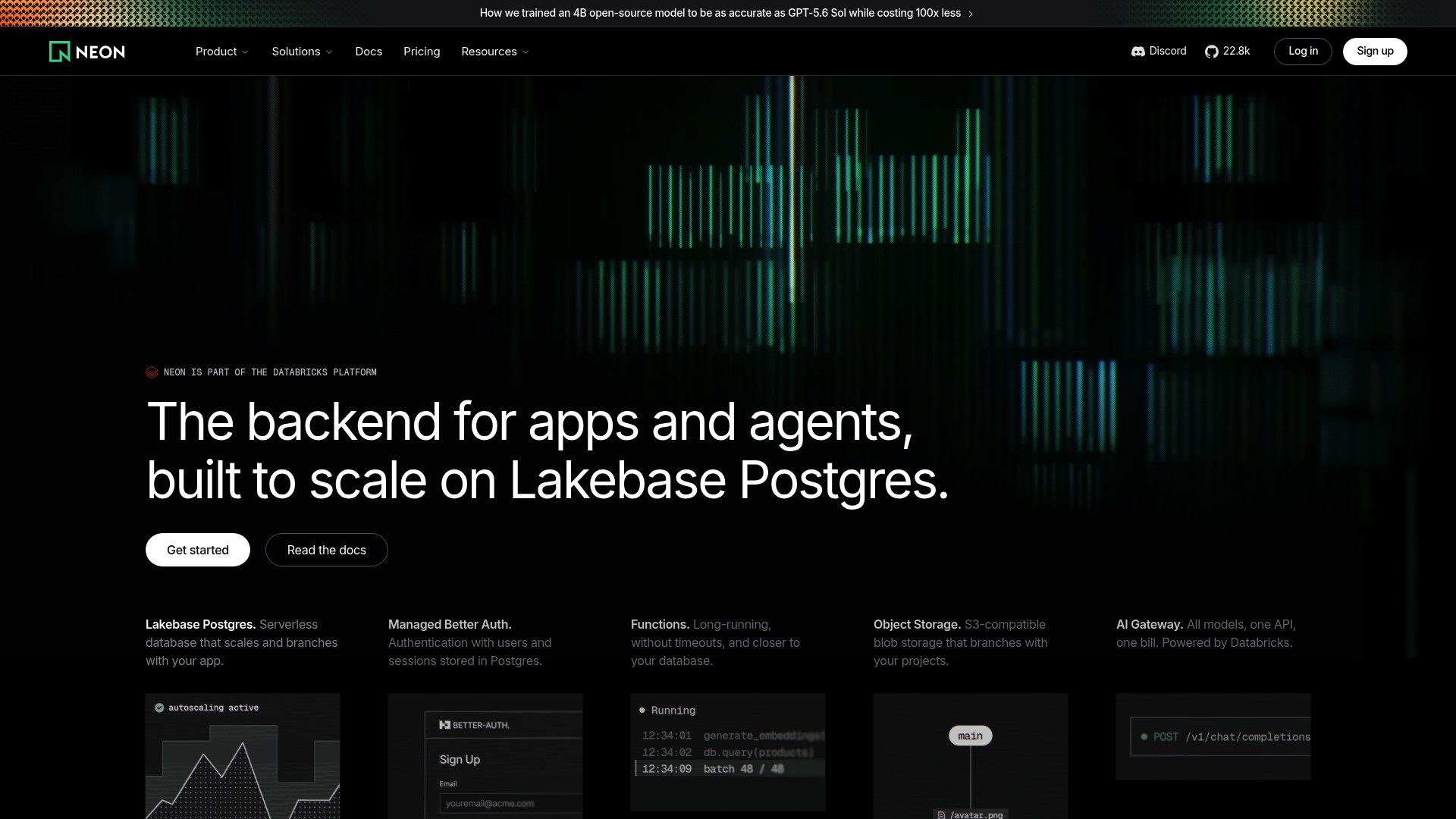
Task: Expand the Solutions dropdown menu
Action: pyautogui.click(x=302, y=52)
